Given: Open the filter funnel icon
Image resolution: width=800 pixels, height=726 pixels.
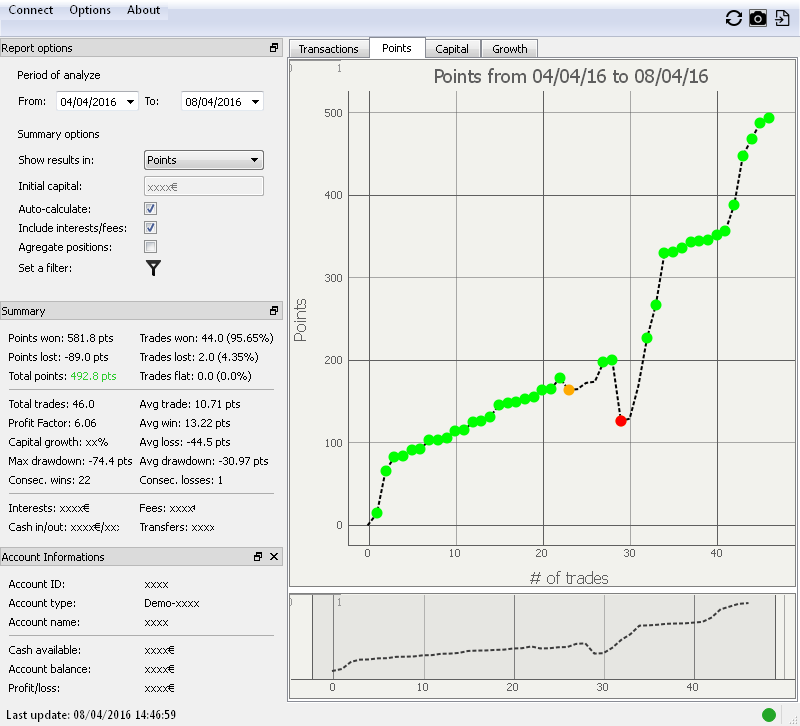Looking at the screenshot, I should pos(153,267).
